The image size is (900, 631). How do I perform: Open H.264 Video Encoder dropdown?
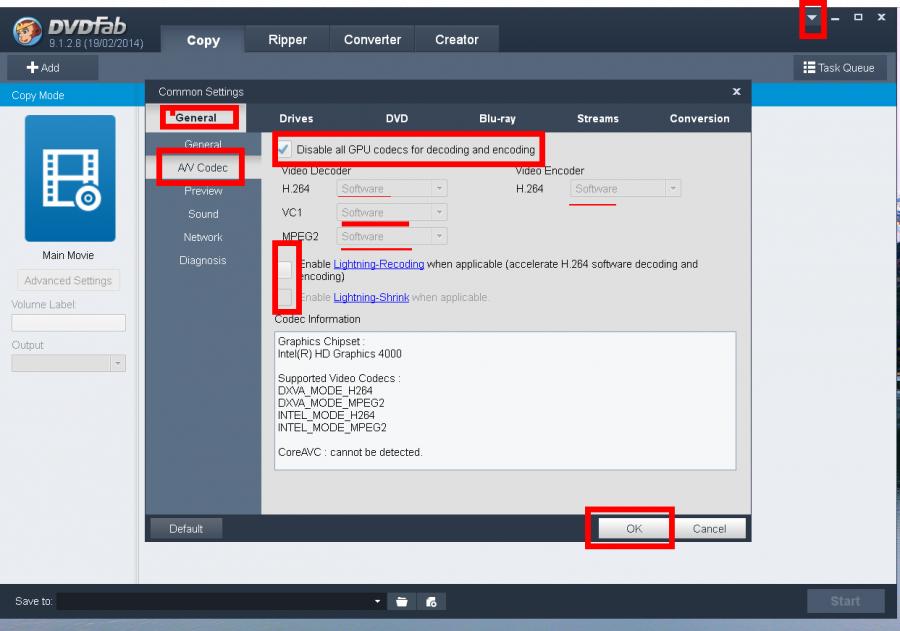point(625,188)
